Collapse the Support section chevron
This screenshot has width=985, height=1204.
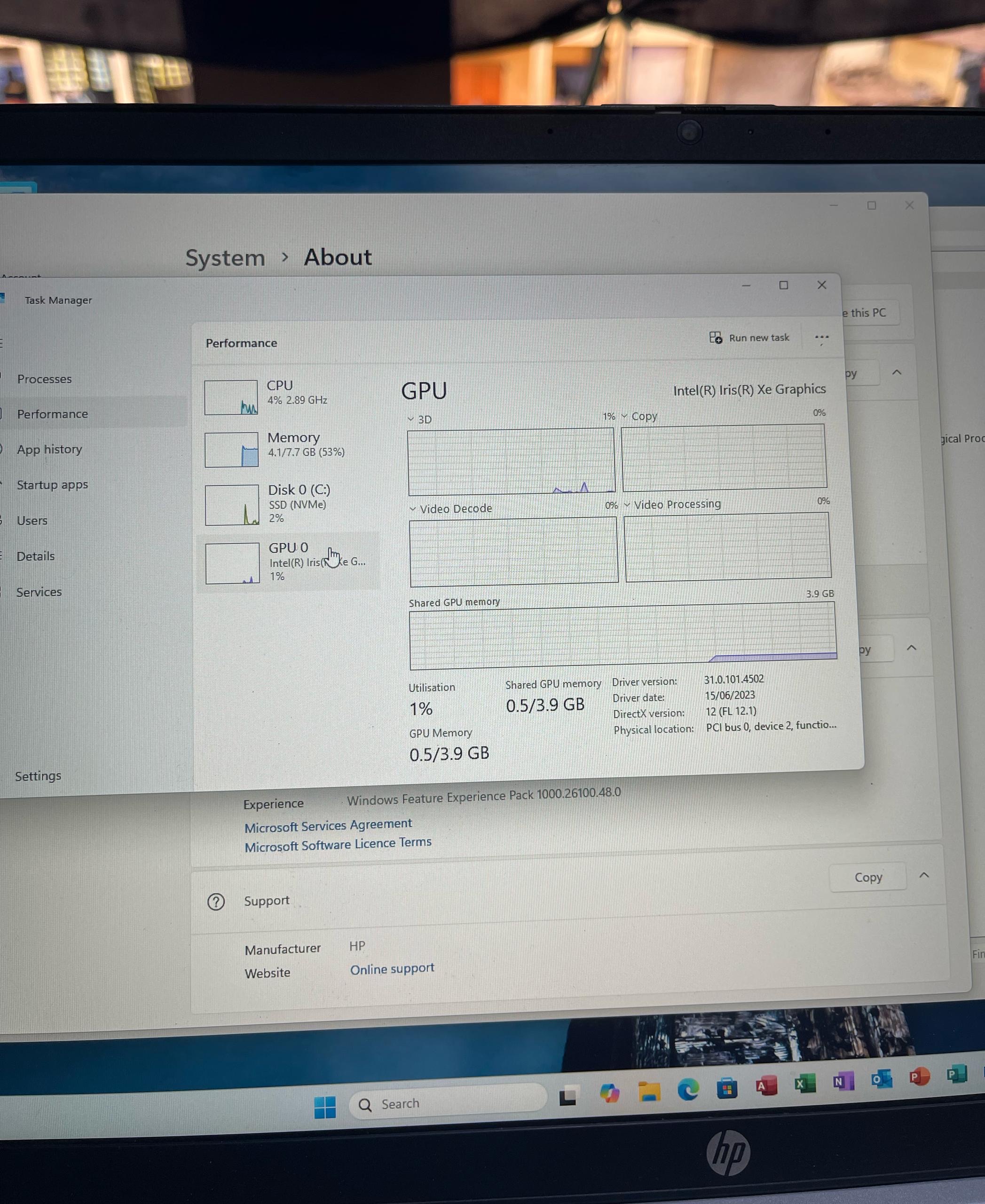point(924,875)
